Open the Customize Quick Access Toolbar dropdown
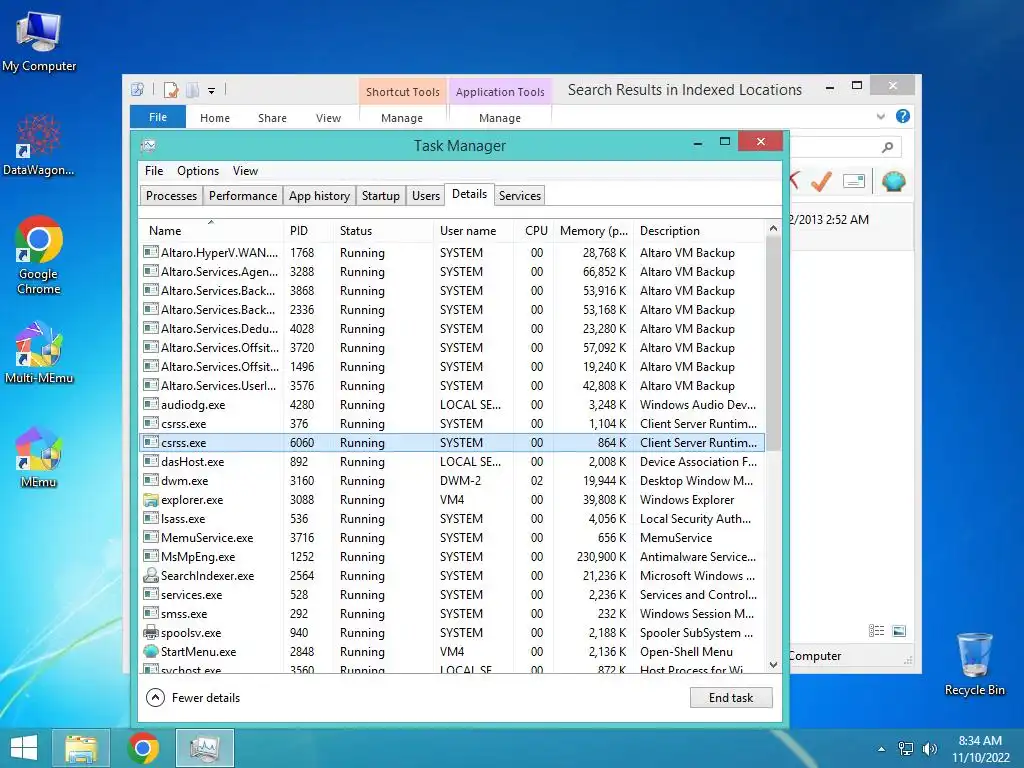Image resolution: width=1024 pixels, height=768 pixels. (x=212, y=91)
